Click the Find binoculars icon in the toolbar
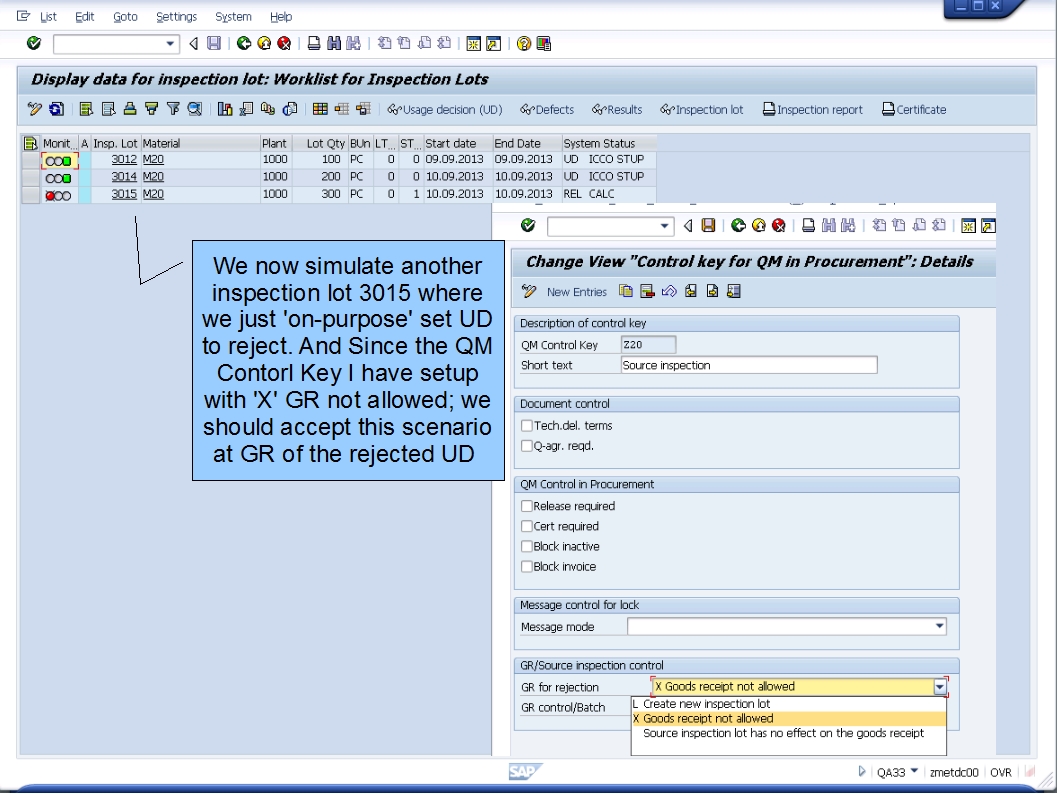 point(334,42)
